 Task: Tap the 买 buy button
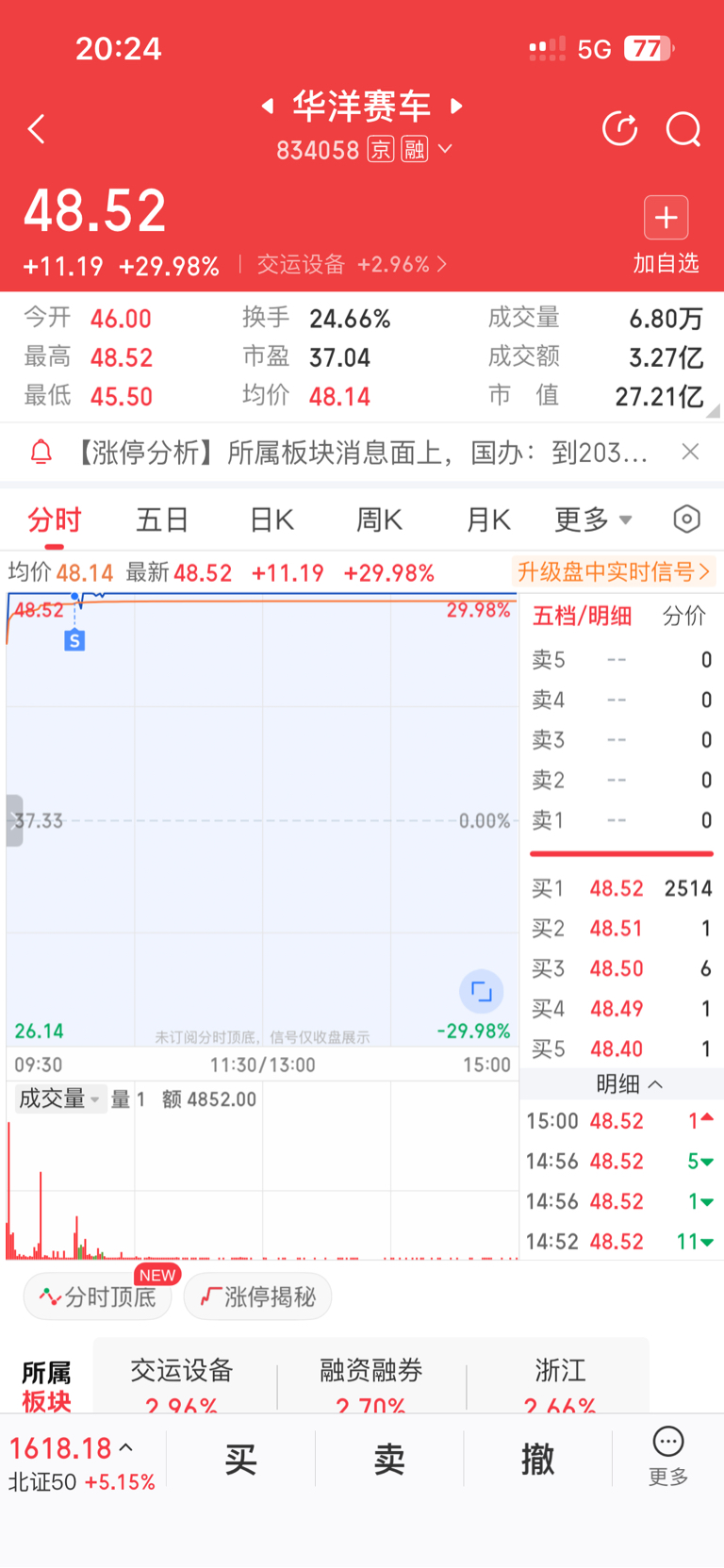click(240, 1460)
